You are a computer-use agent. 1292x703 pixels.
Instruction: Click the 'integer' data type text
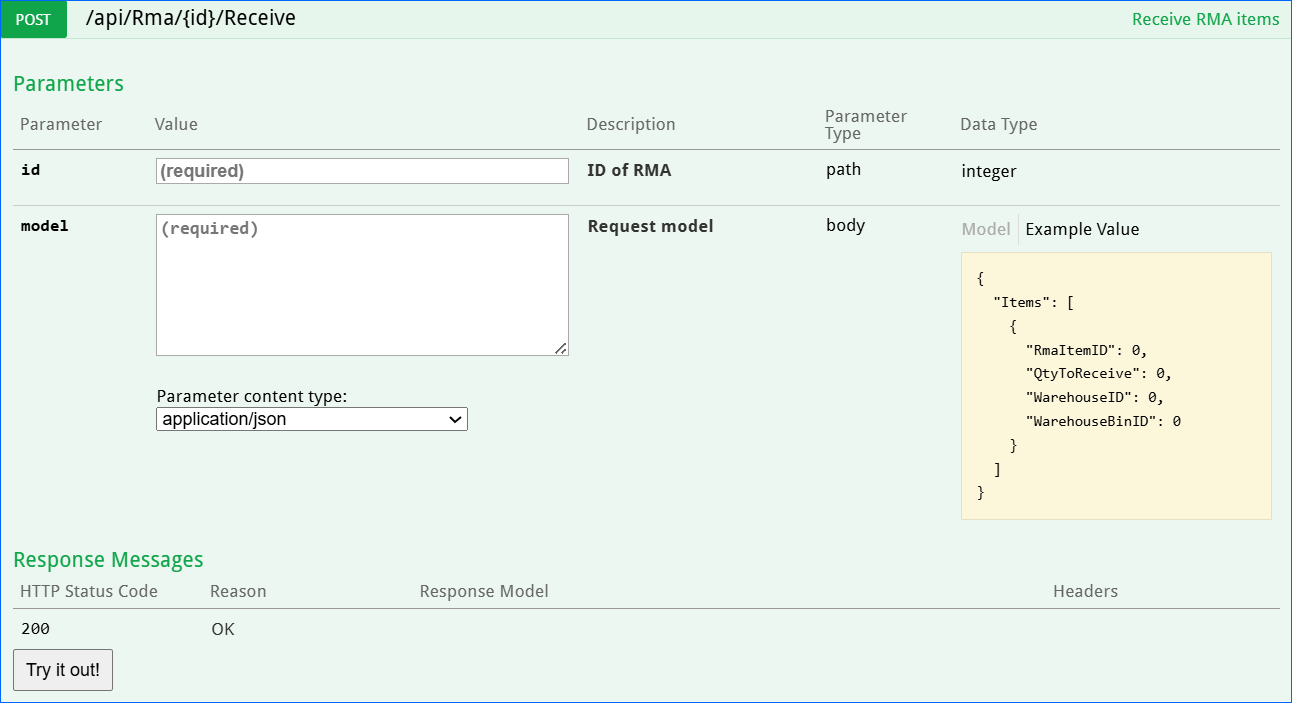988,171
